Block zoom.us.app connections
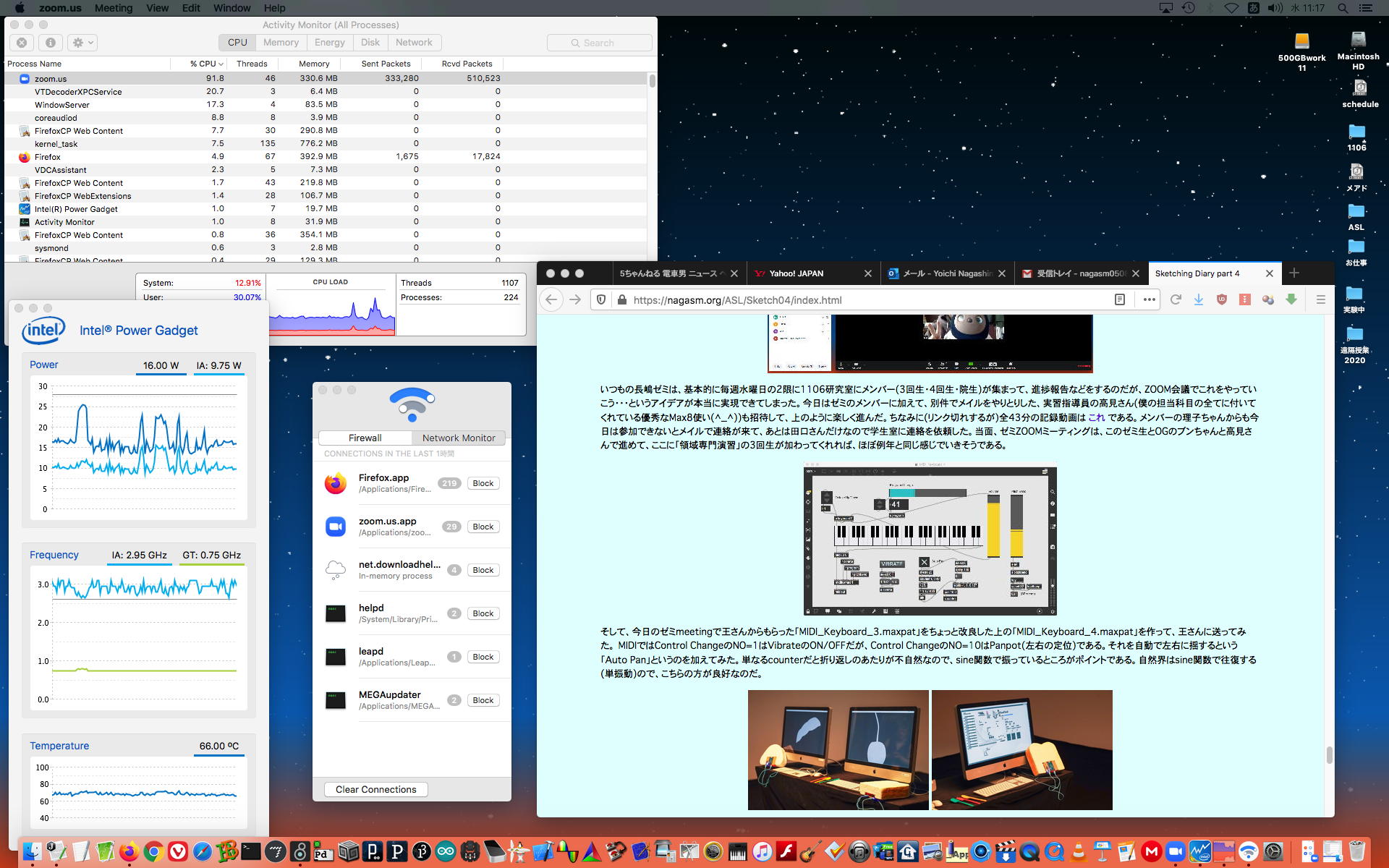Image resolution: width=1389 pixels, height=868 pixels. (x=483, y=527)
